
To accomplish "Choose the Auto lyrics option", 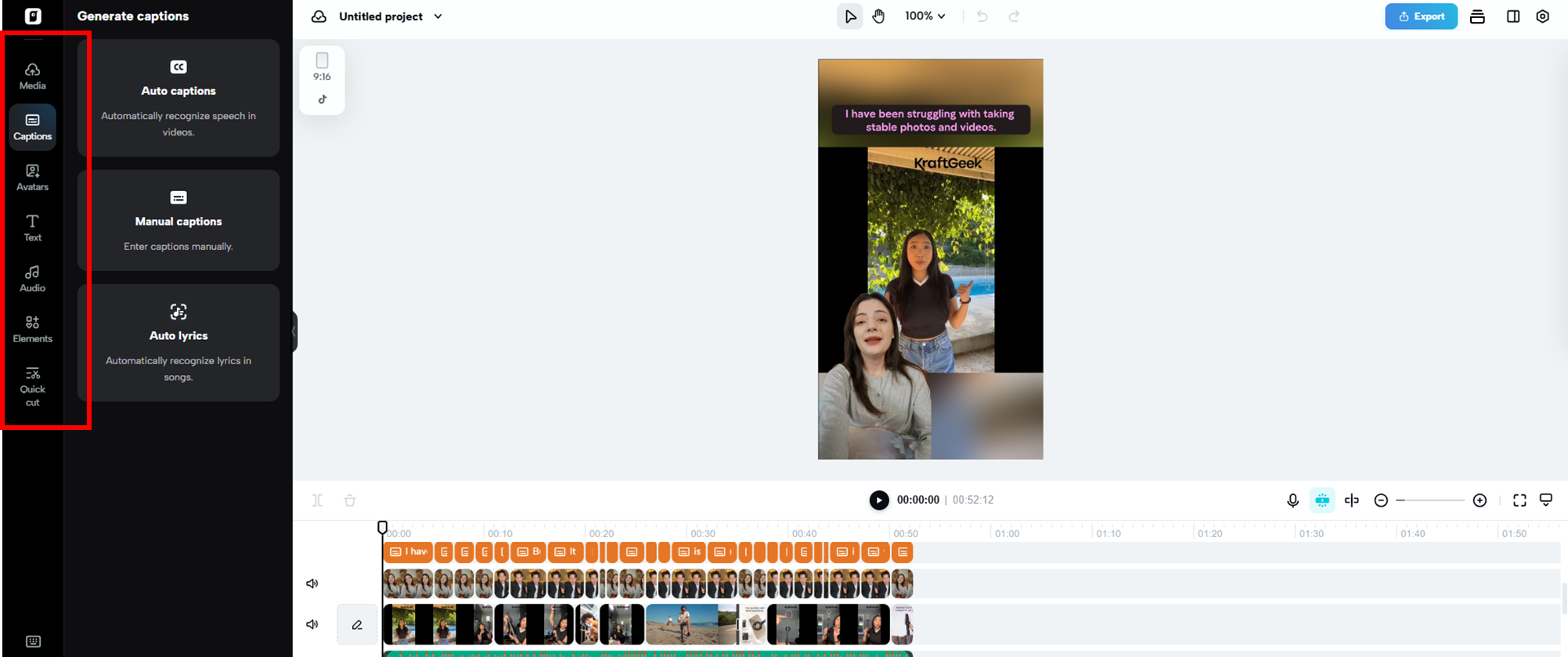I will 178,343.
